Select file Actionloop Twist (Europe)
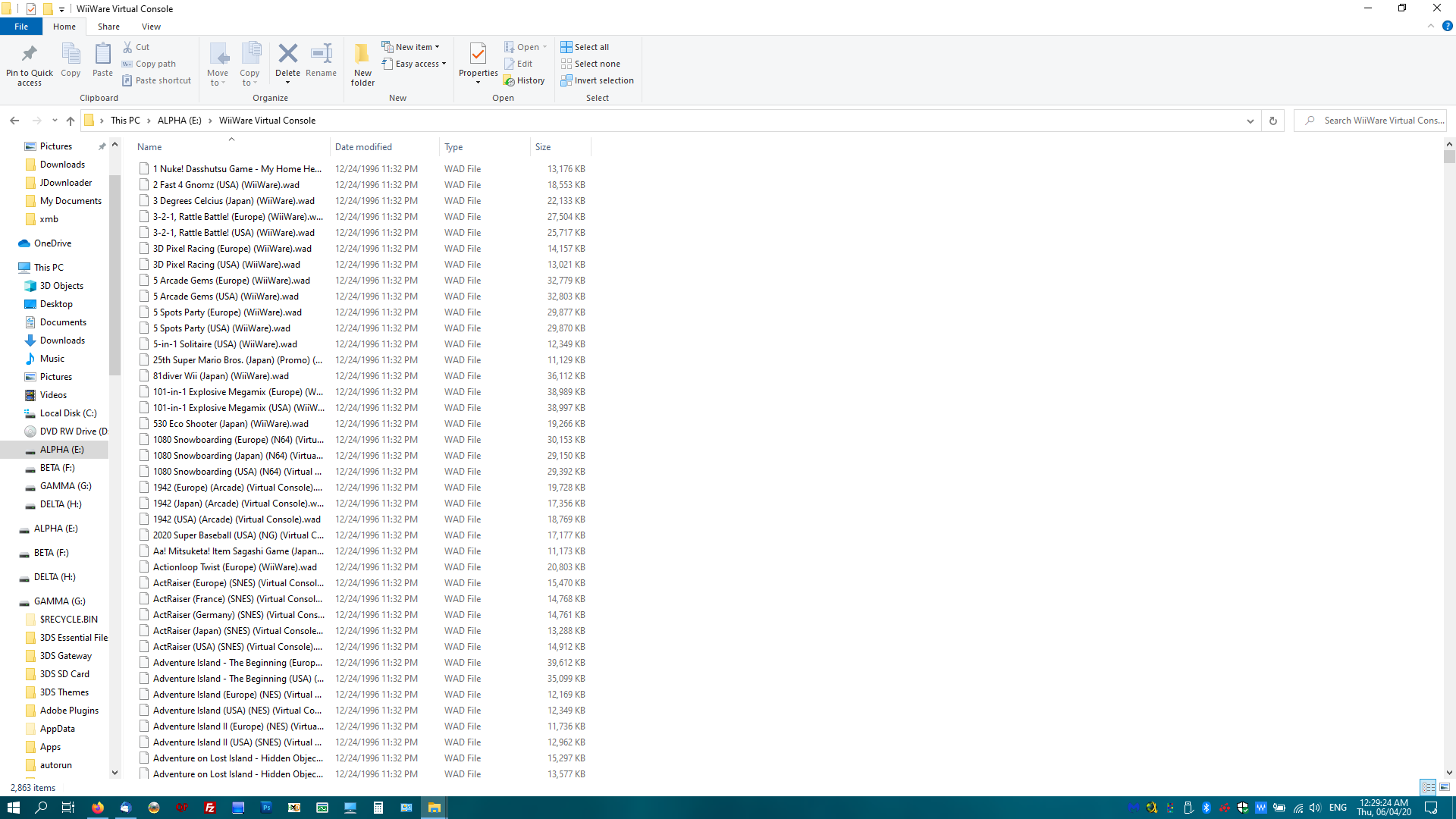Viewport: 1456px width, 819px height. [x=235, y=567]
